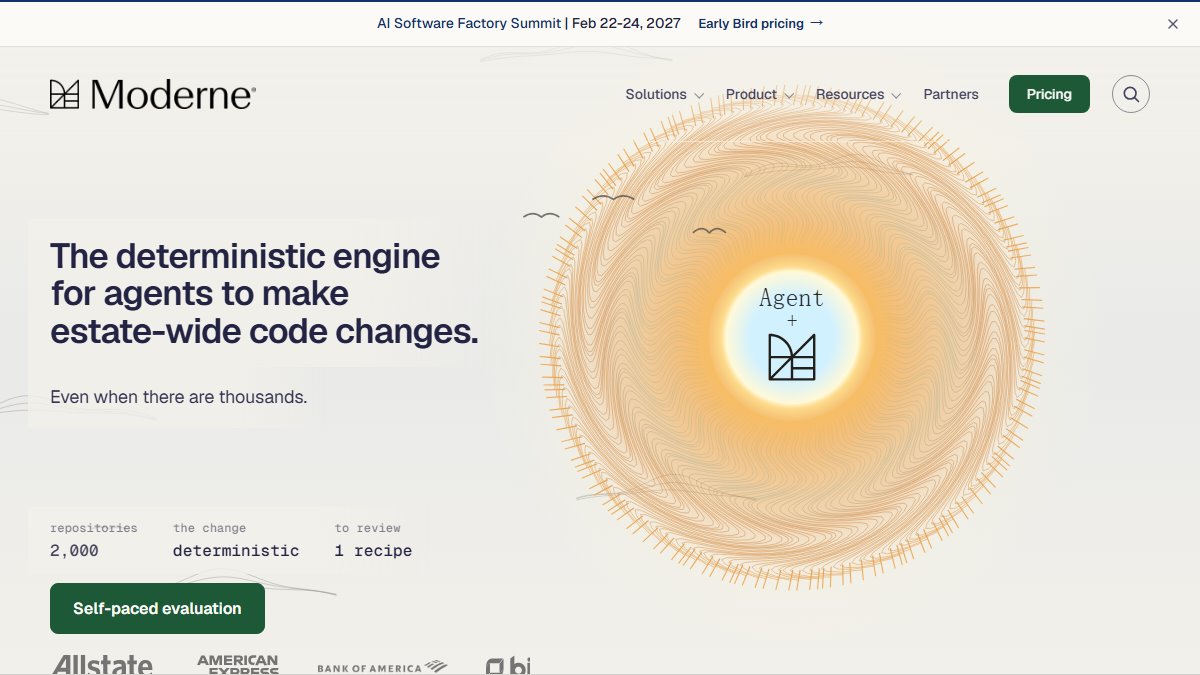Click the "2,000" repositories value

coord(74,551)
